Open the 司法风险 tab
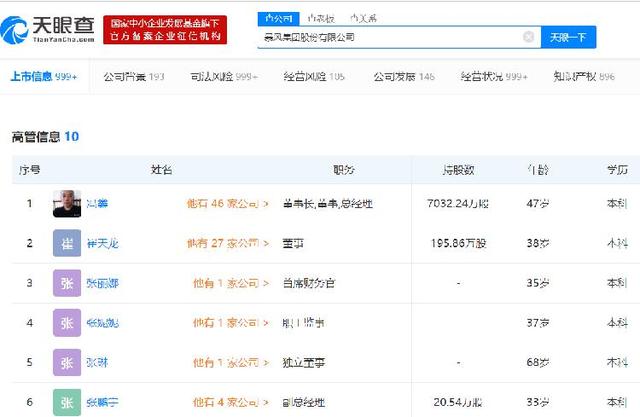 point(224,76)
